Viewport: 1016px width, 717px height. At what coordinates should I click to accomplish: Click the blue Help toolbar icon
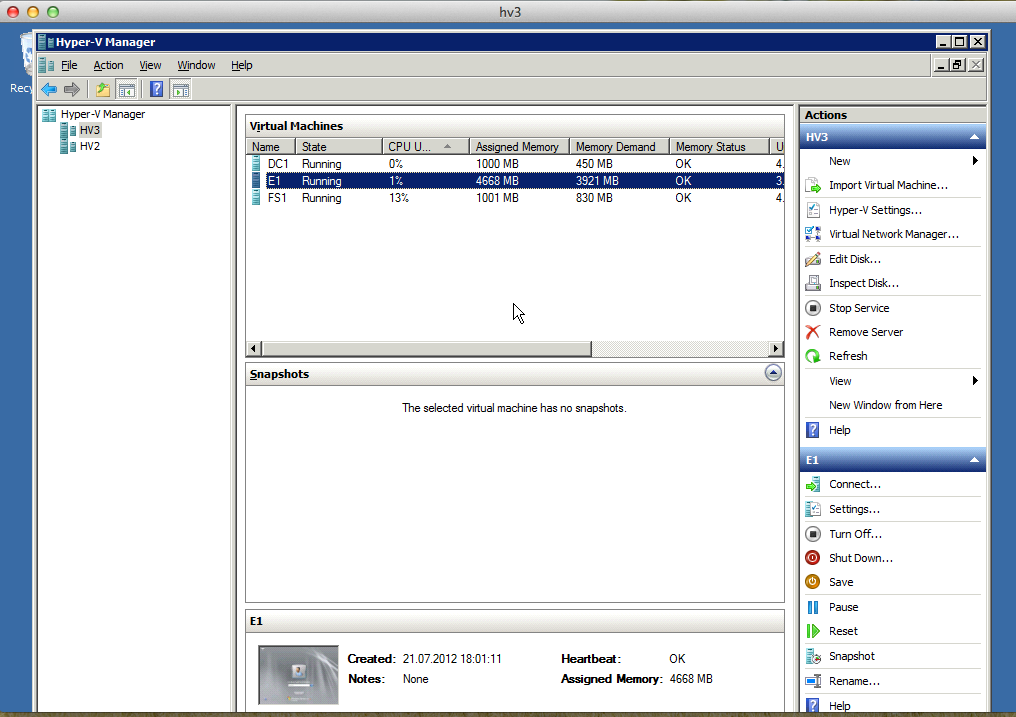click(x=156, y=89)
